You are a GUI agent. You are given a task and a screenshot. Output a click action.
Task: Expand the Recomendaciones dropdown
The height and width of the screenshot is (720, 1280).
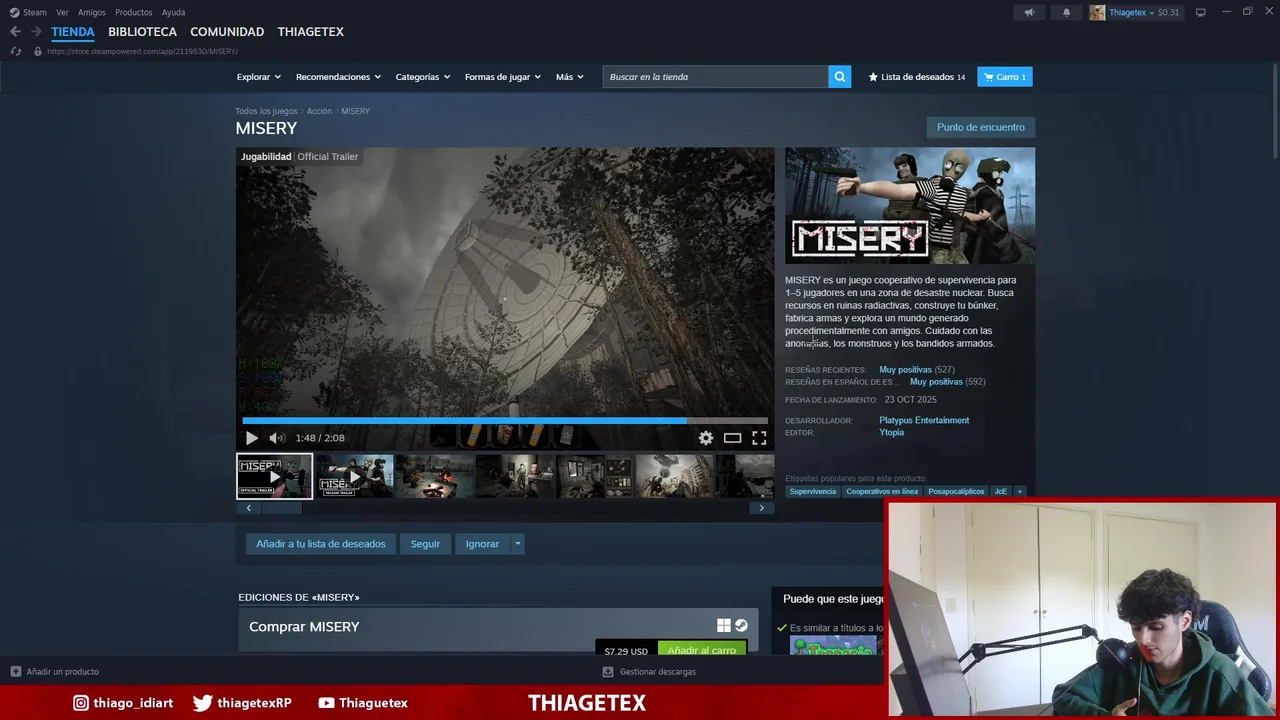[x=338, y=77]
